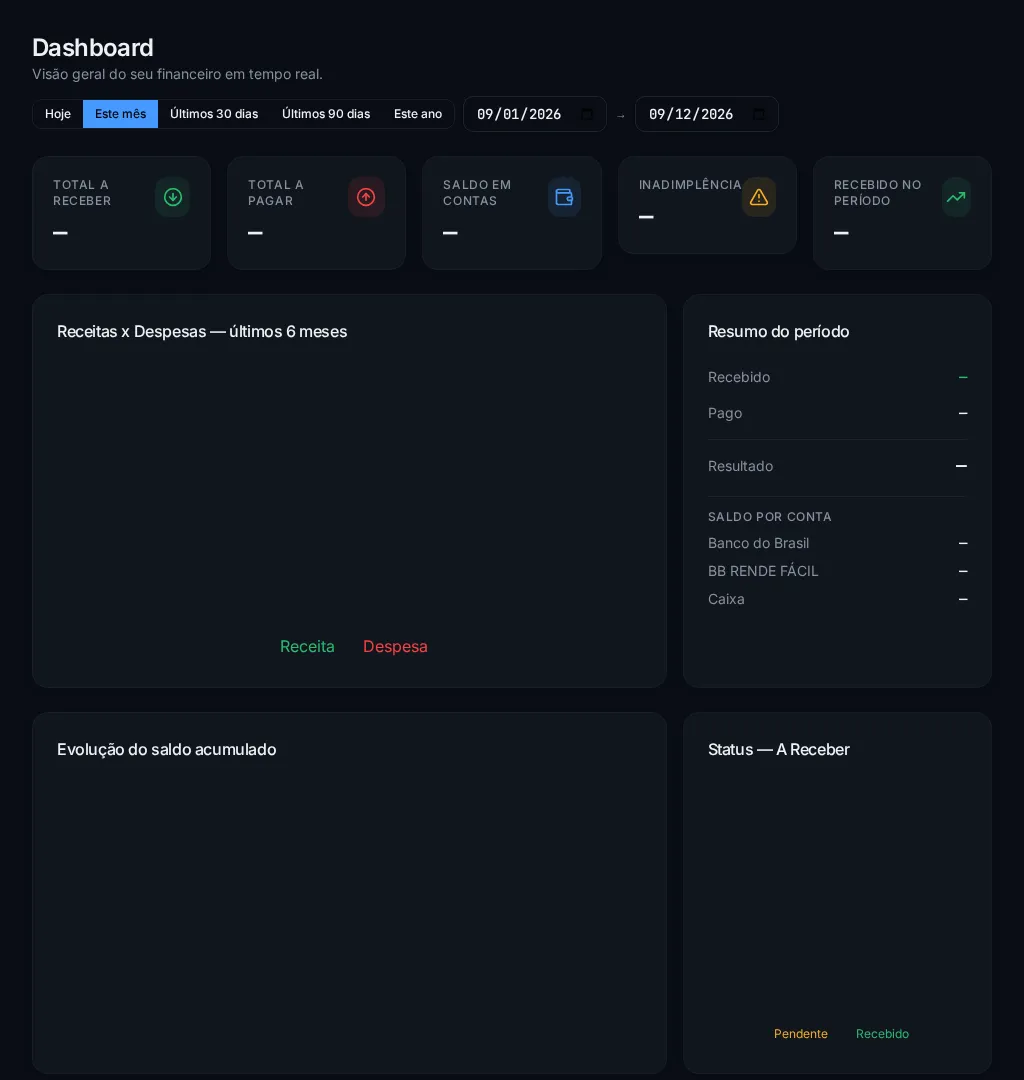Image resolution: width=1024 pixels, height=1080 pixels.
Task: Toggle the Recebido legend in Status chart
Action: pyautogui.click(x=882, y=1033)
